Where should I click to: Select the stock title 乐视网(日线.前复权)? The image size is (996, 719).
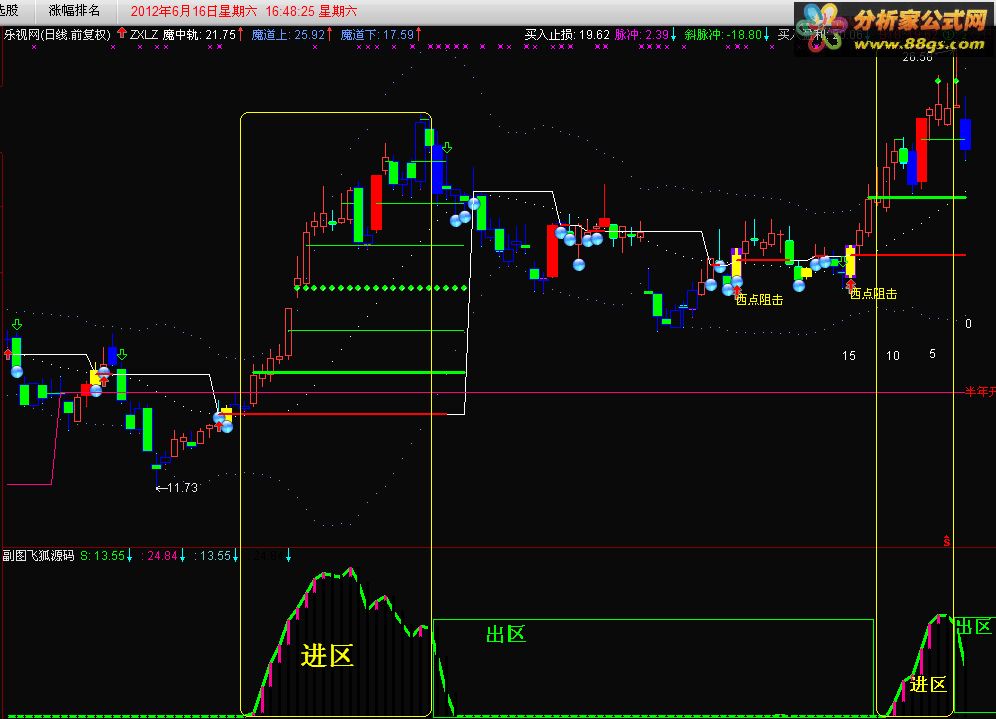[57, 34]
